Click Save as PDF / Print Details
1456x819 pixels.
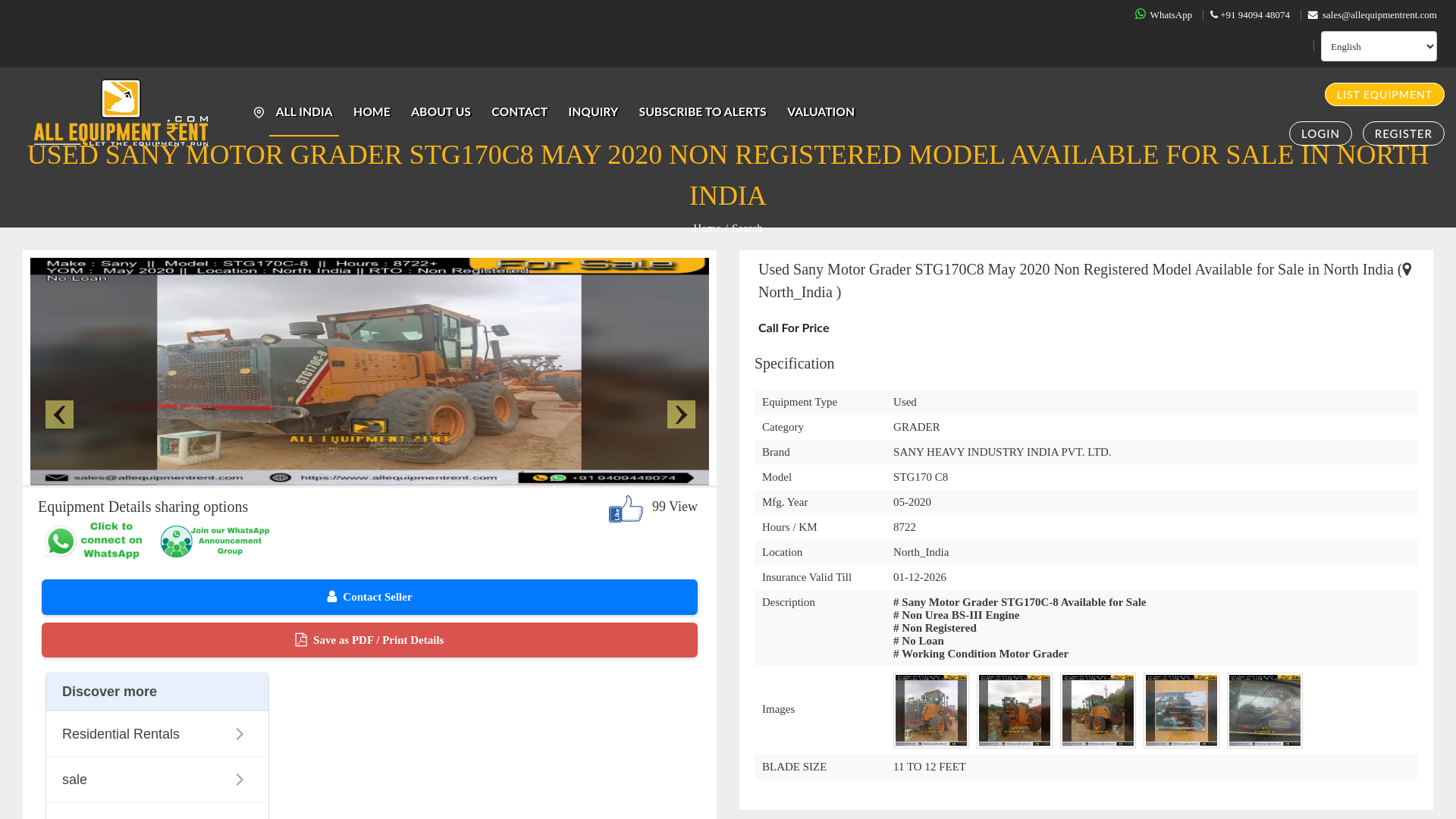(x=369, y=640)
